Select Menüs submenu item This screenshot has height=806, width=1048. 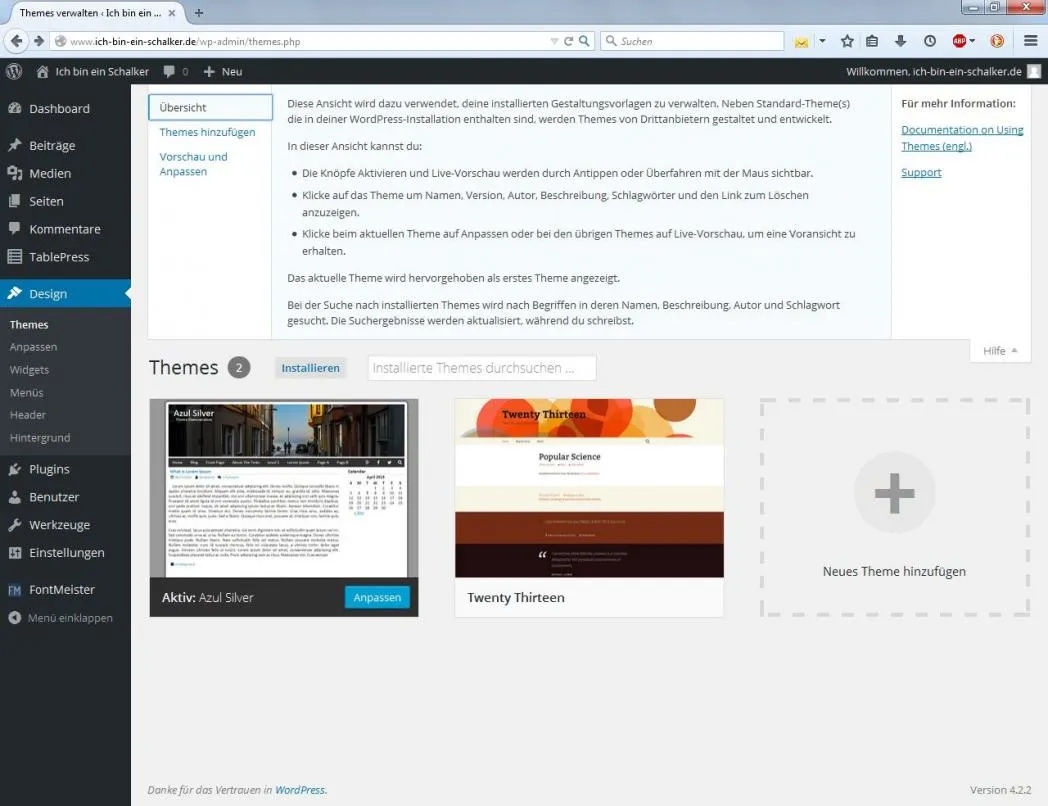27,392
